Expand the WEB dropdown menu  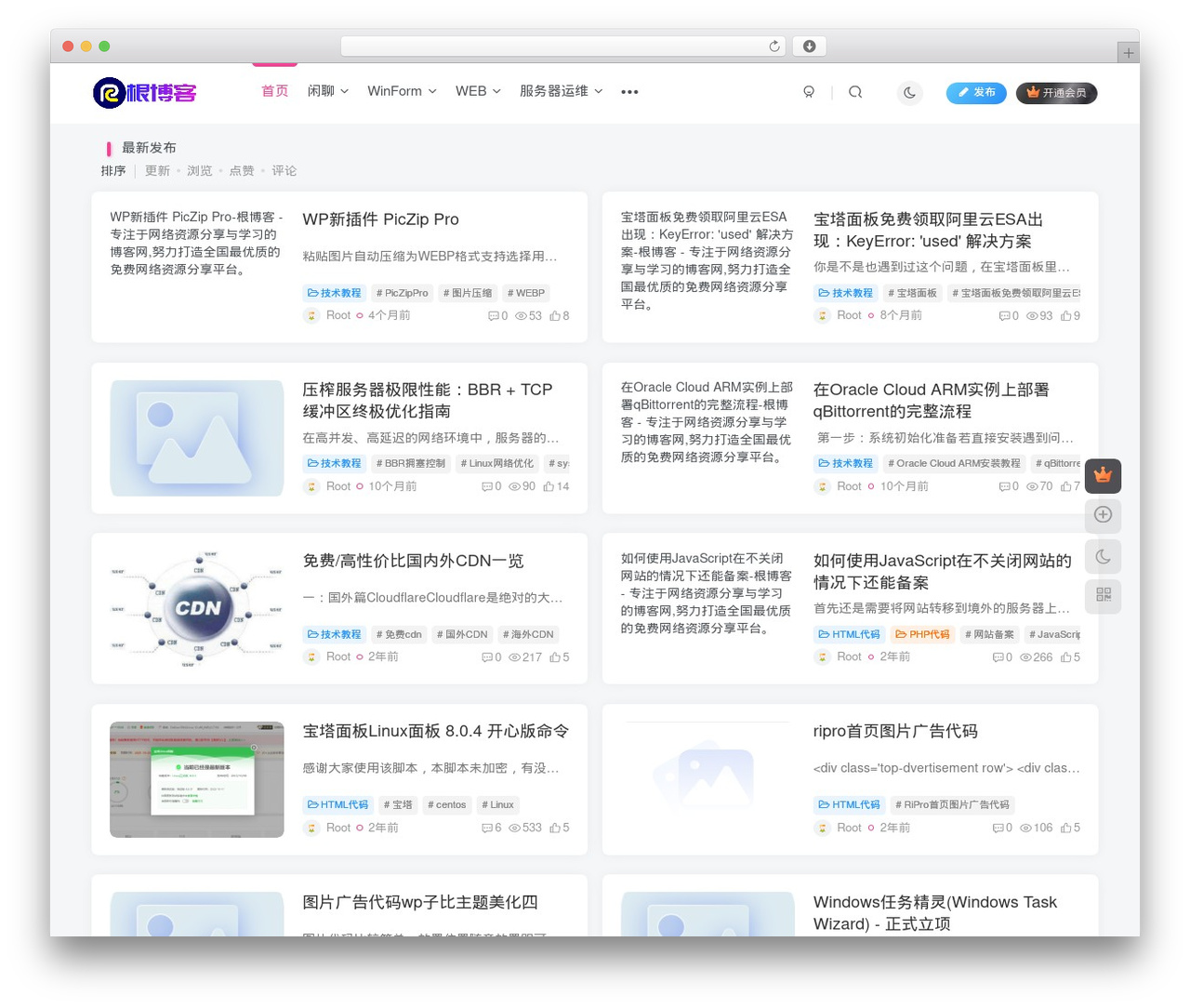[478, 91]
